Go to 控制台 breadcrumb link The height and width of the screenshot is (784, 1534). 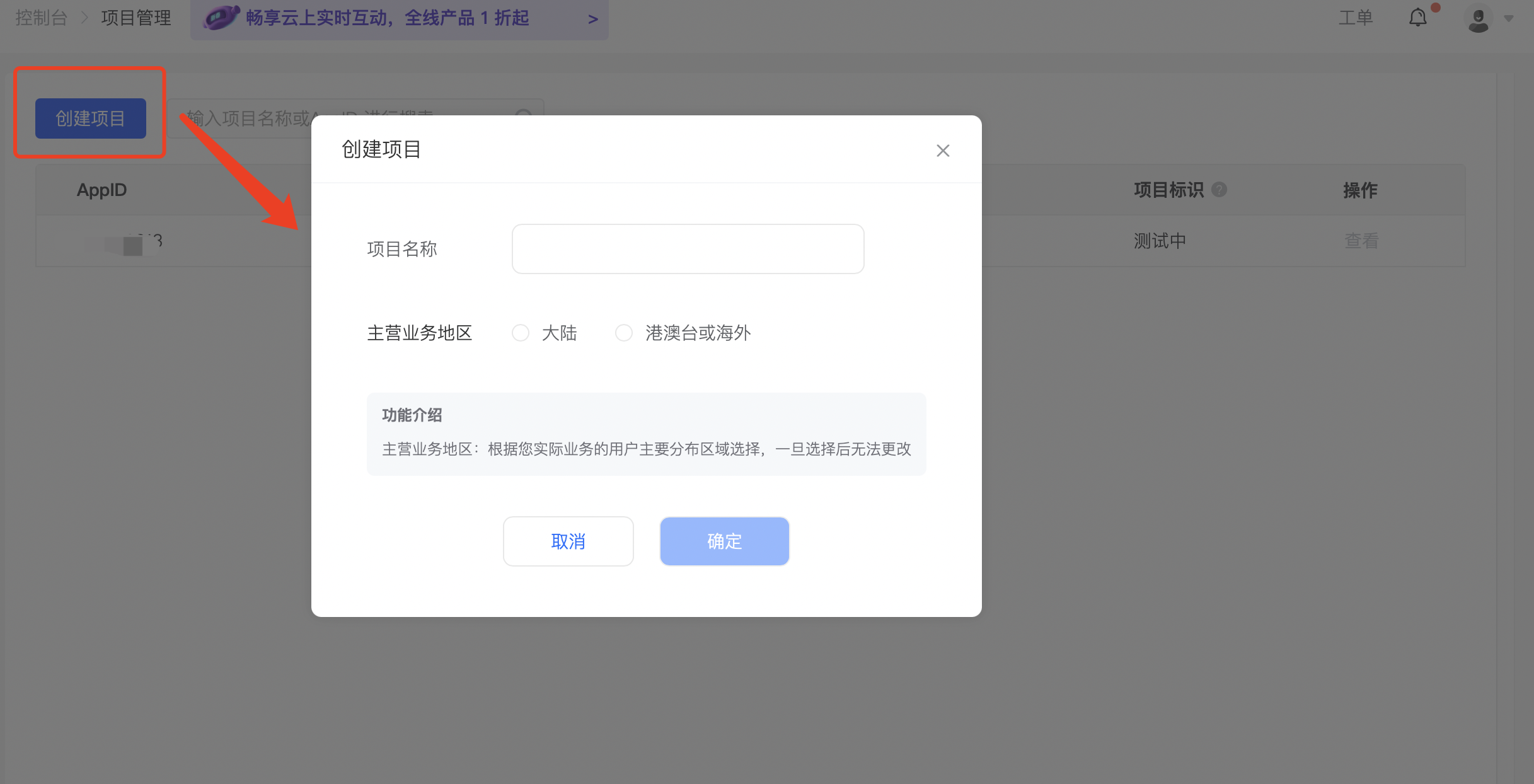click(41, 18)
